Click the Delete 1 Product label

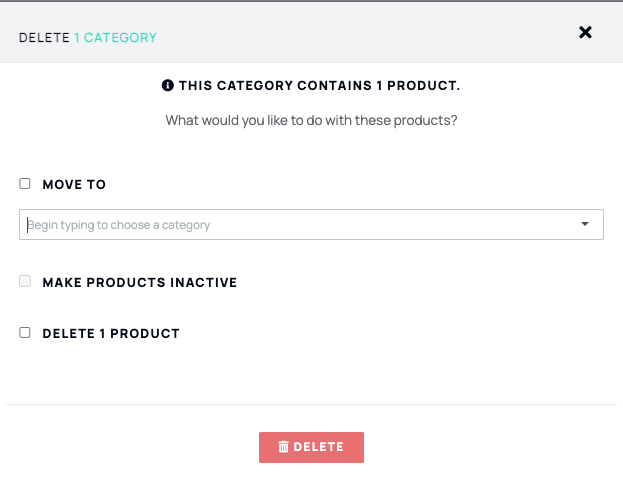tap(111, 333)
